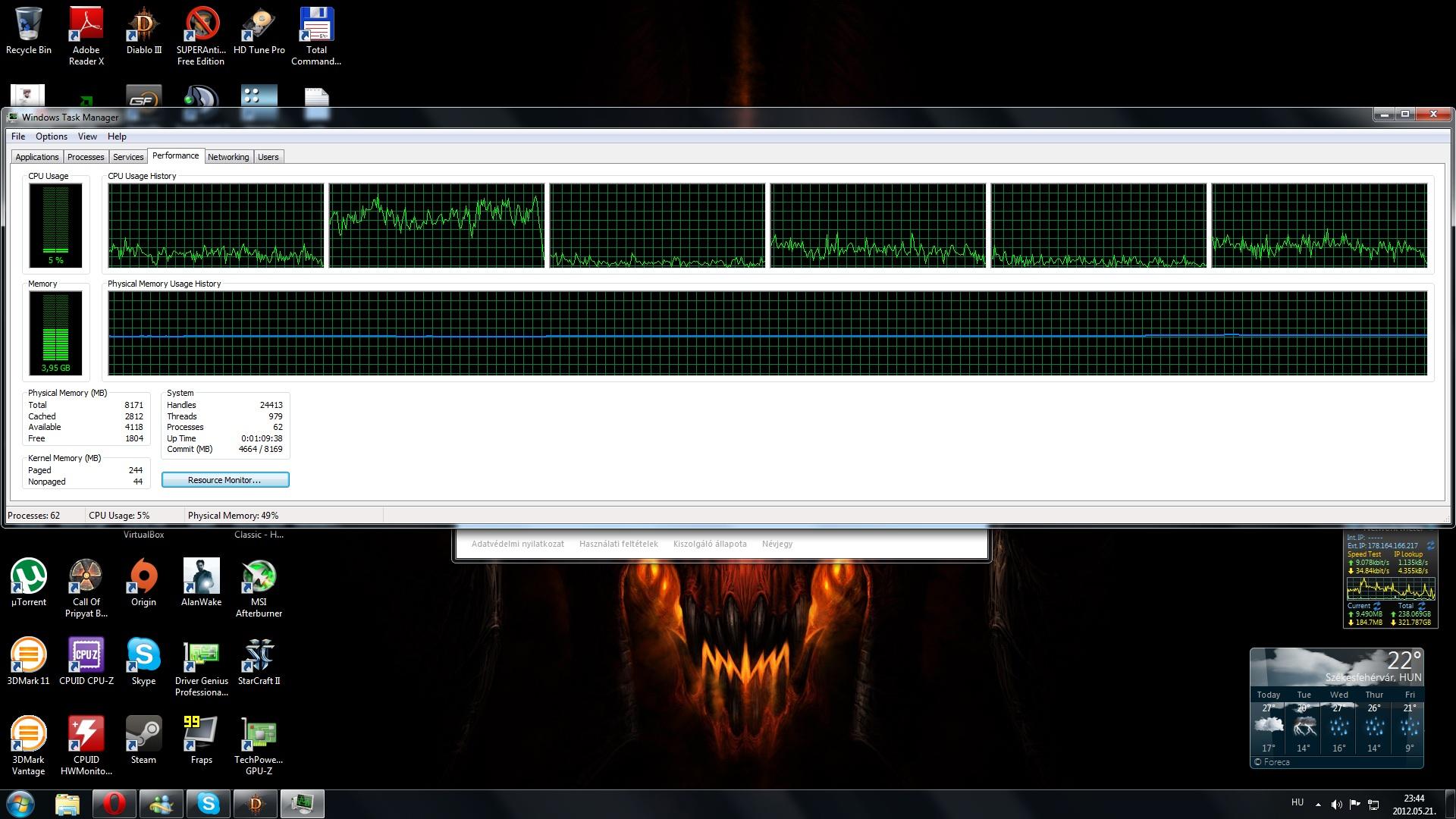The height and width of the screenshot is (819, 1456).
Task: Select the Performance tab
Action: [176, 155]
